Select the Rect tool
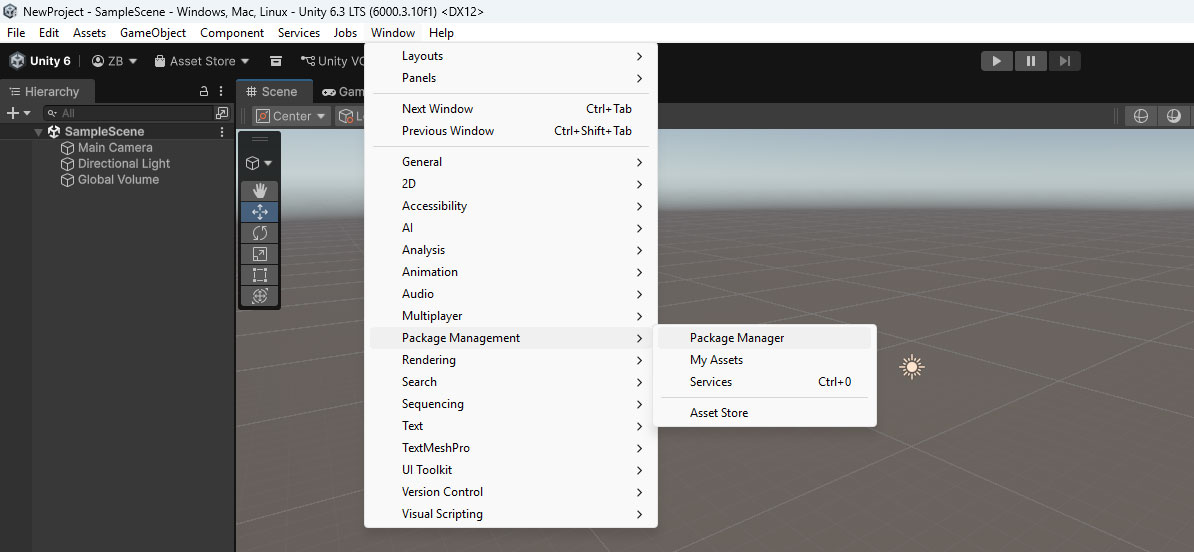 point(260,275)
